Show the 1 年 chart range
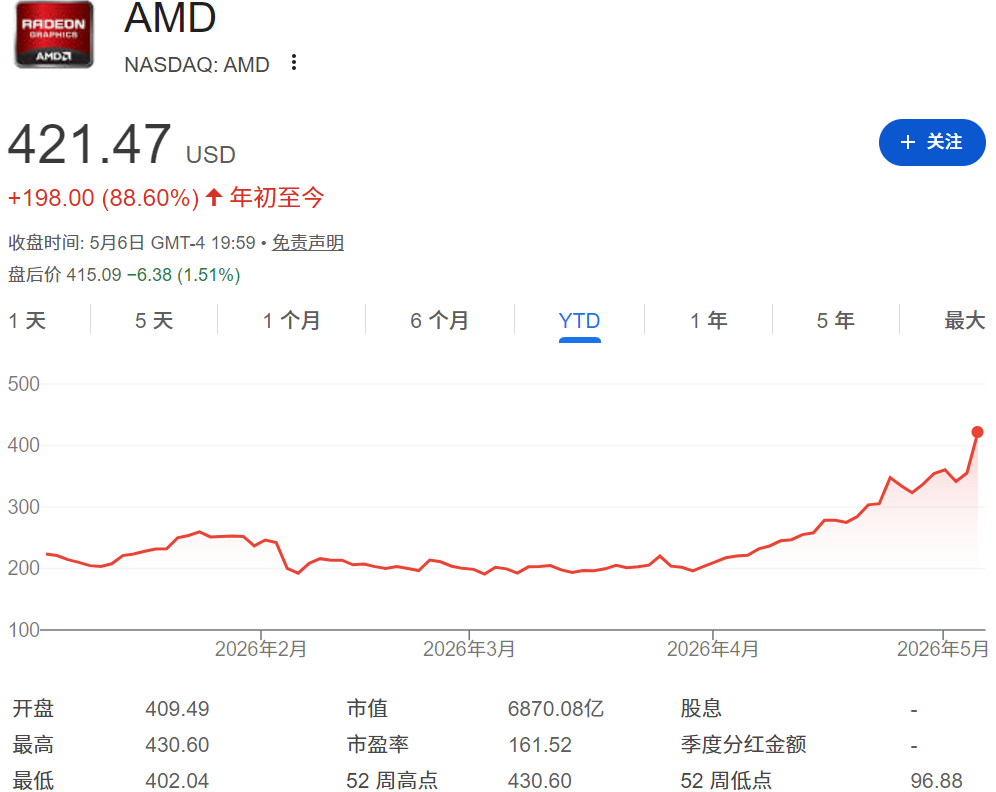This screenshot has width=996, height=792. coord(709,321)
